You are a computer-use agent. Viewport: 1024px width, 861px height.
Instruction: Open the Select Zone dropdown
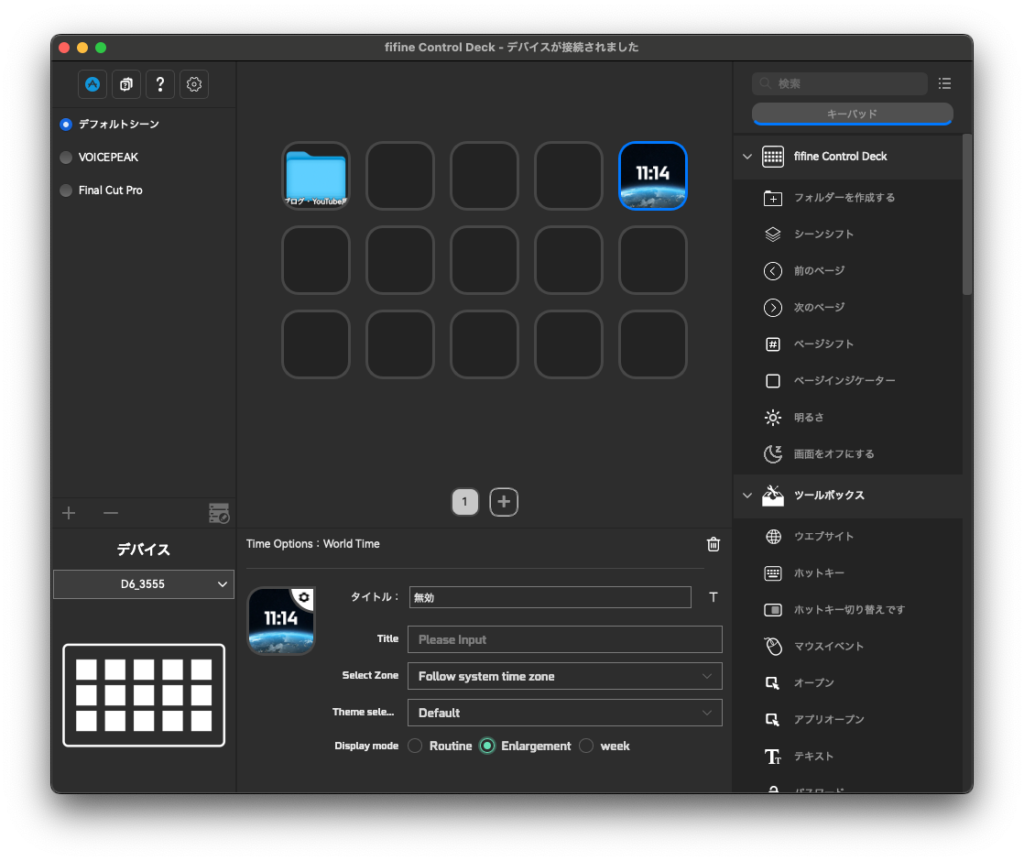point(564,676)
